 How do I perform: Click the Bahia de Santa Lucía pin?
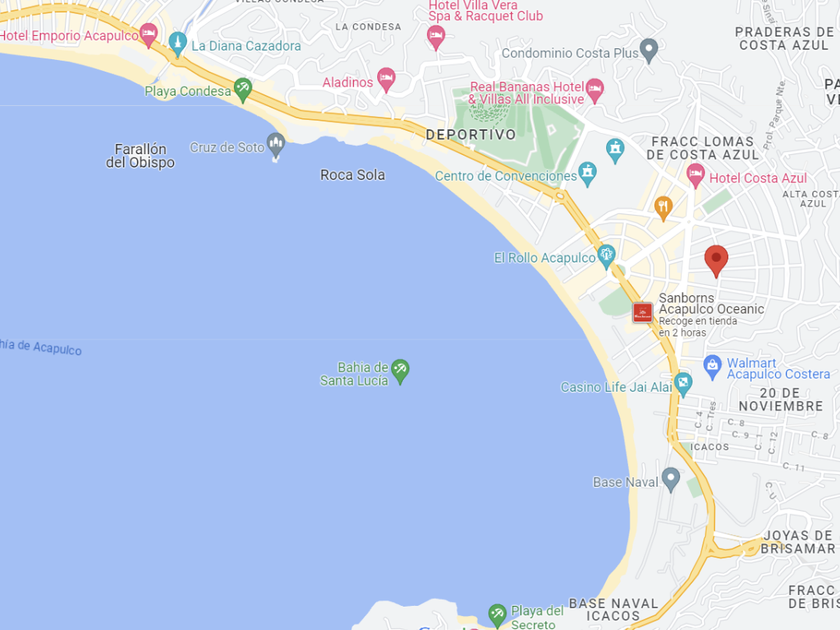click(400, 371)
